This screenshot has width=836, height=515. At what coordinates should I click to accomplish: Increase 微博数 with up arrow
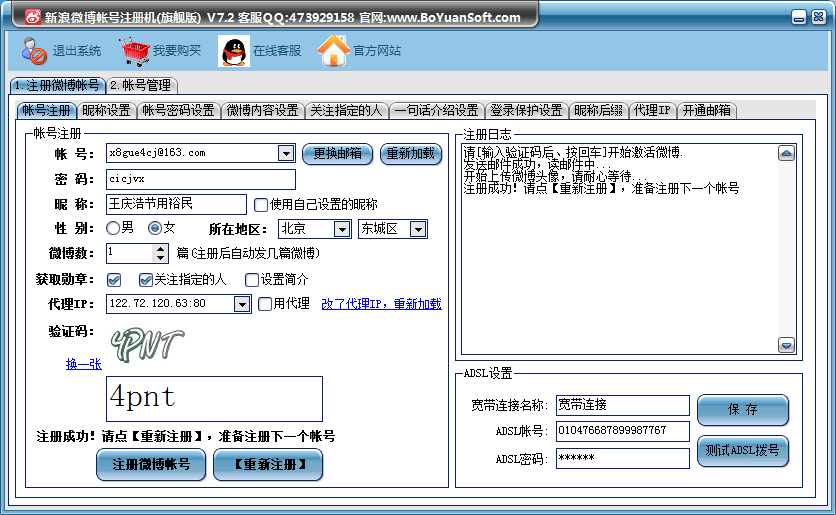click(x=160, y=248)
